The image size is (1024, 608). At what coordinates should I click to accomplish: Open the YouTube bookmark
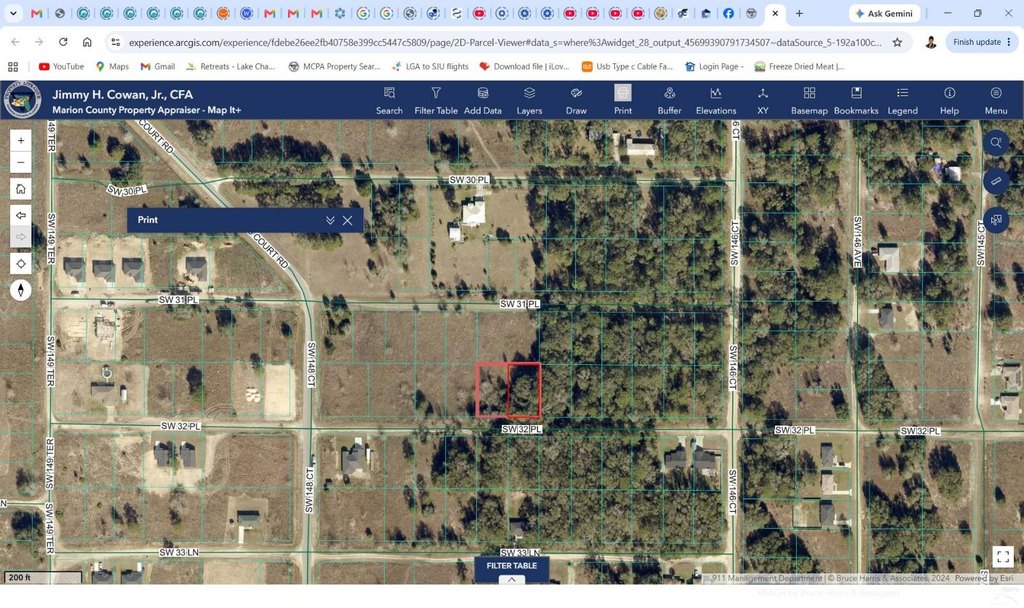coord(61,66)
